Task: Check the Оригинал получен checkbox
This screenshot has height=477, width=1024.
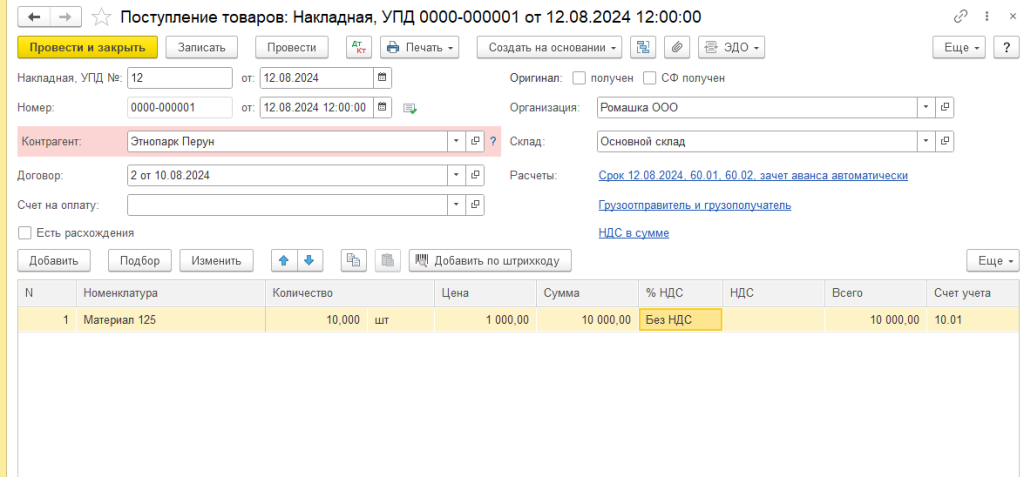Action: coord(579,78)
